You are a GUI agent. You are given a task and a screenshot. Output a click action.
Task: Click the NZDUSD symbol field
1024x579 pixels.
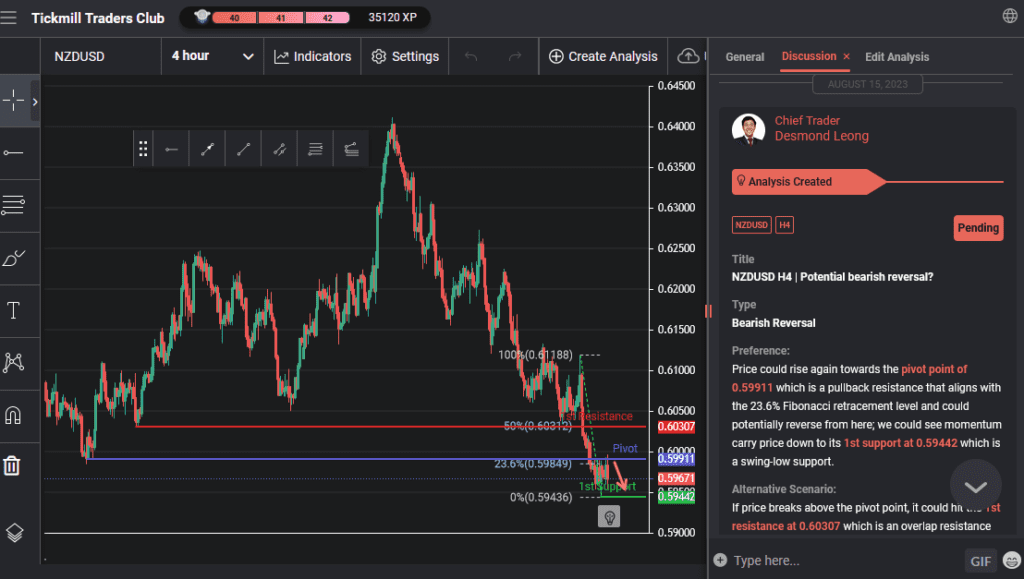pos(101,56)
